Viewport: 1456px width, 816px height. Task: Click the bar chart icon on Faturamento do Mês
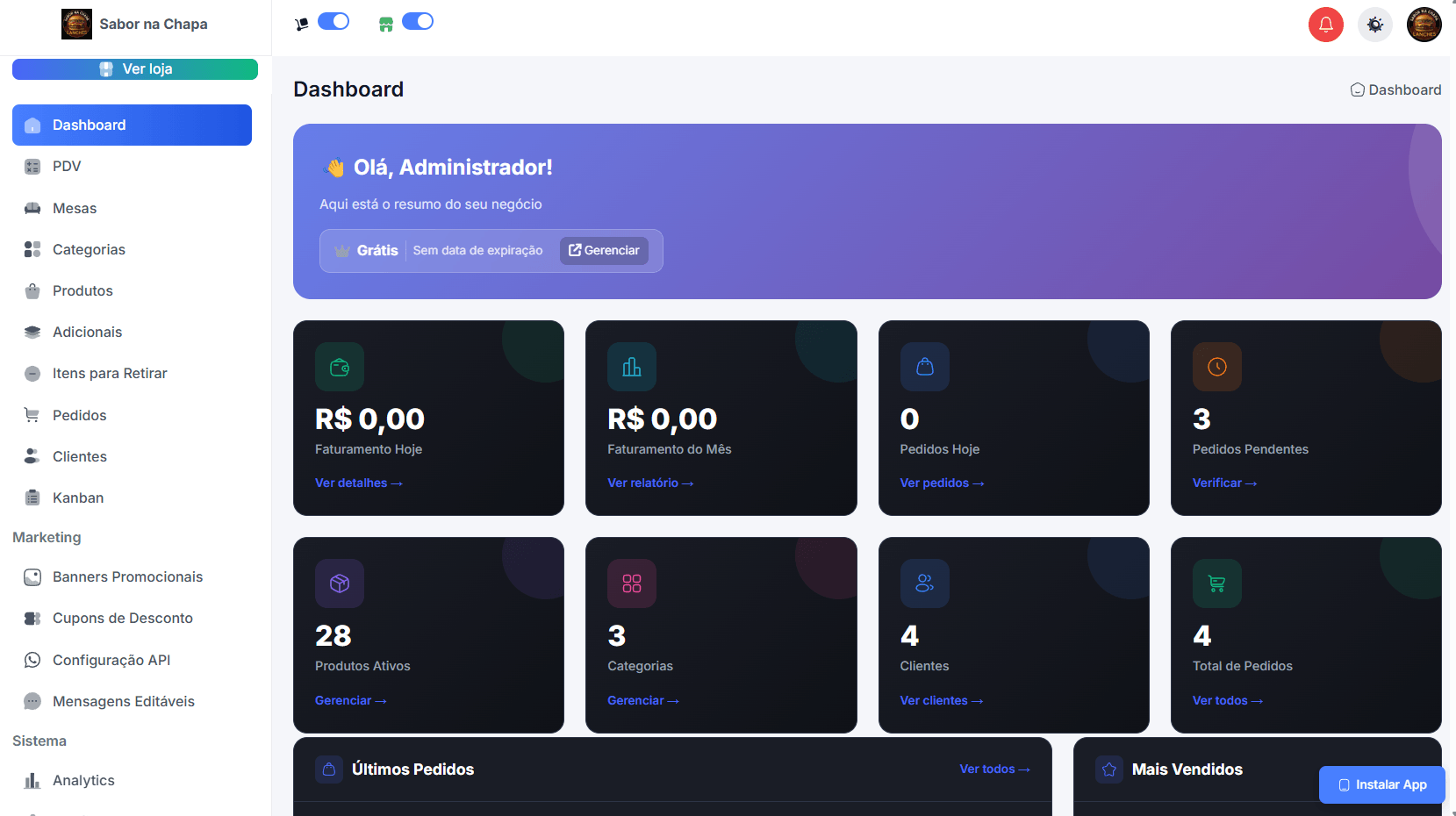pyautogui.click(x=632, y=367)
